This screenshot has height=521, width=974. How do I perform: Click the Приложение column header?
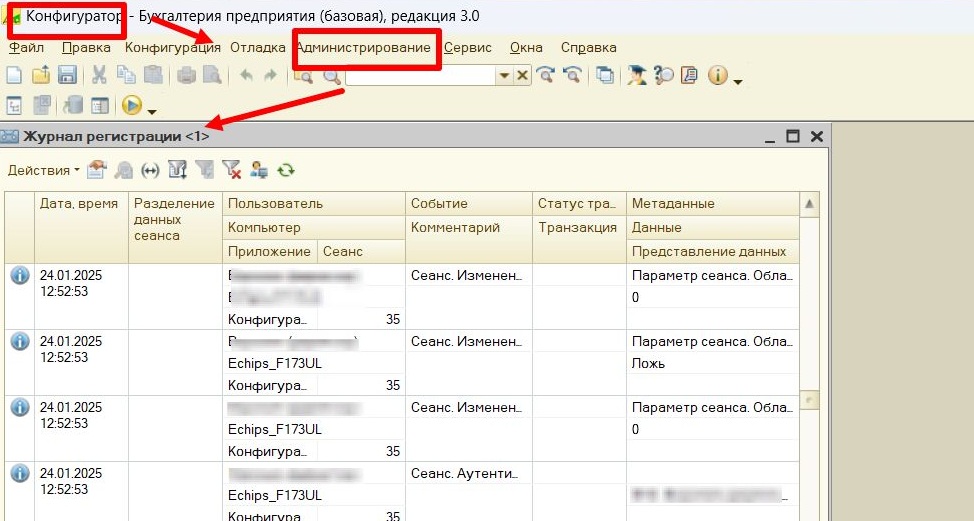[x=270, y=251]
